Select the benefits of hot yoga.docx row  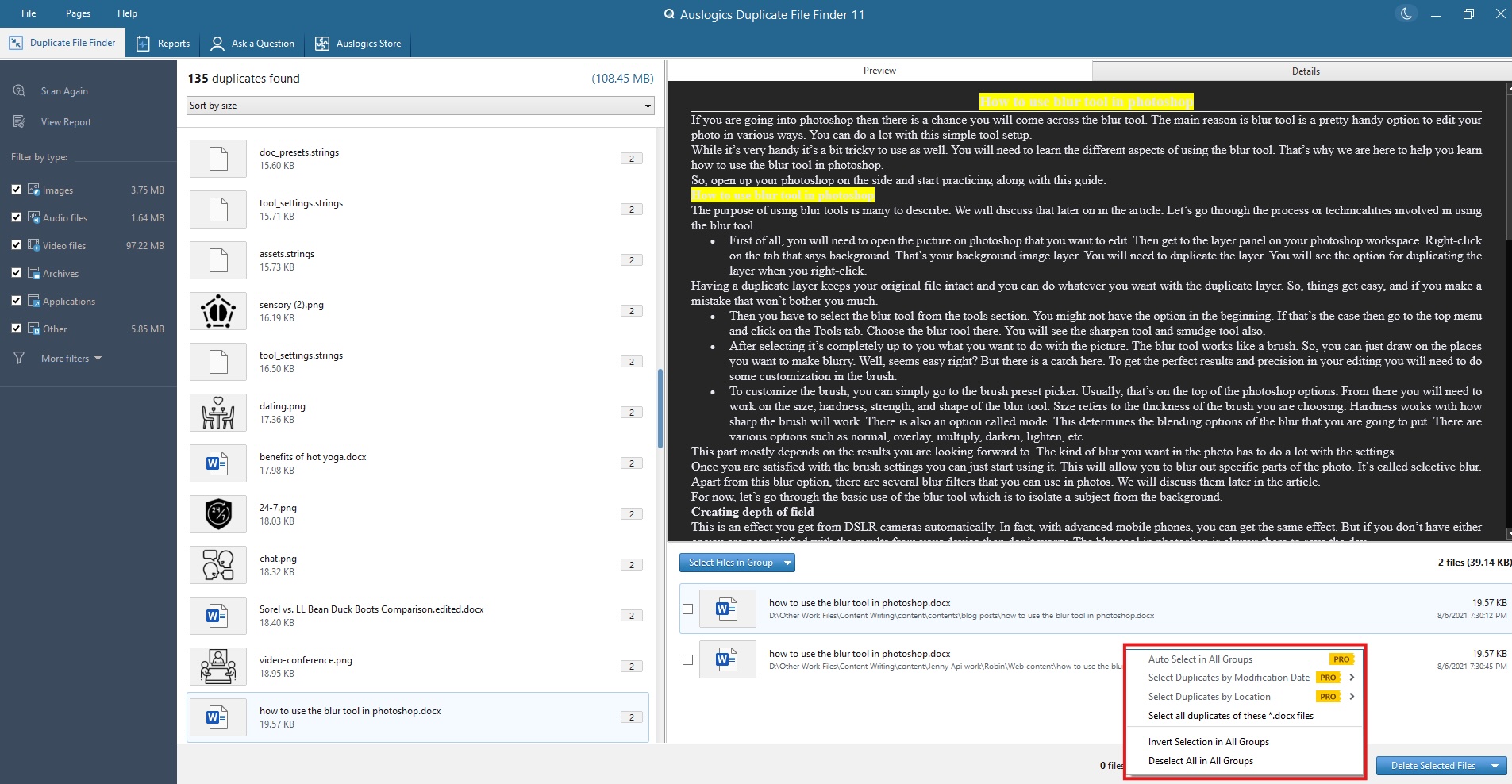pos(417,463)
